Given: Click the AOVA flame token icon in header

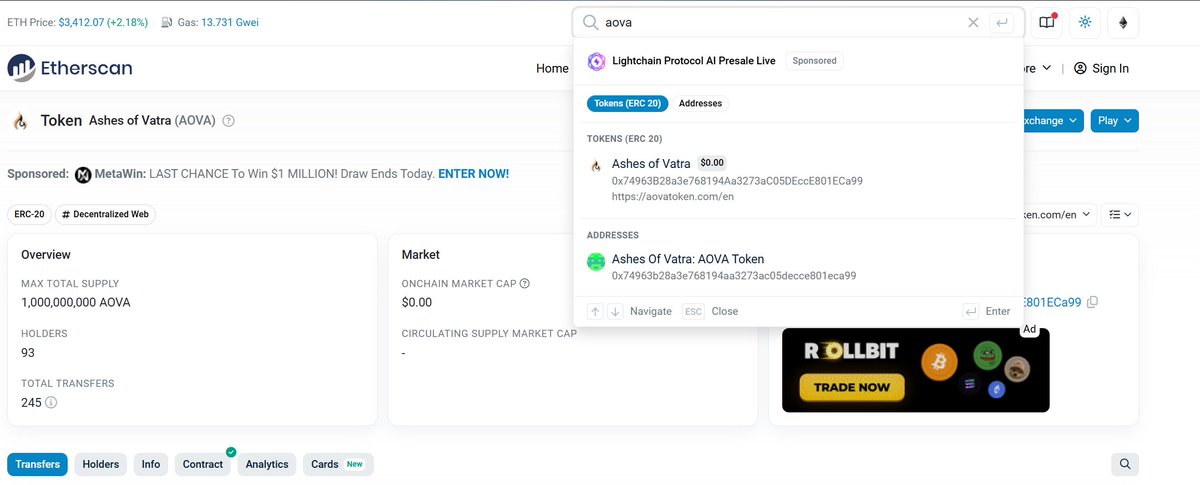Looking at the screenshot, I should click(20, 121).
